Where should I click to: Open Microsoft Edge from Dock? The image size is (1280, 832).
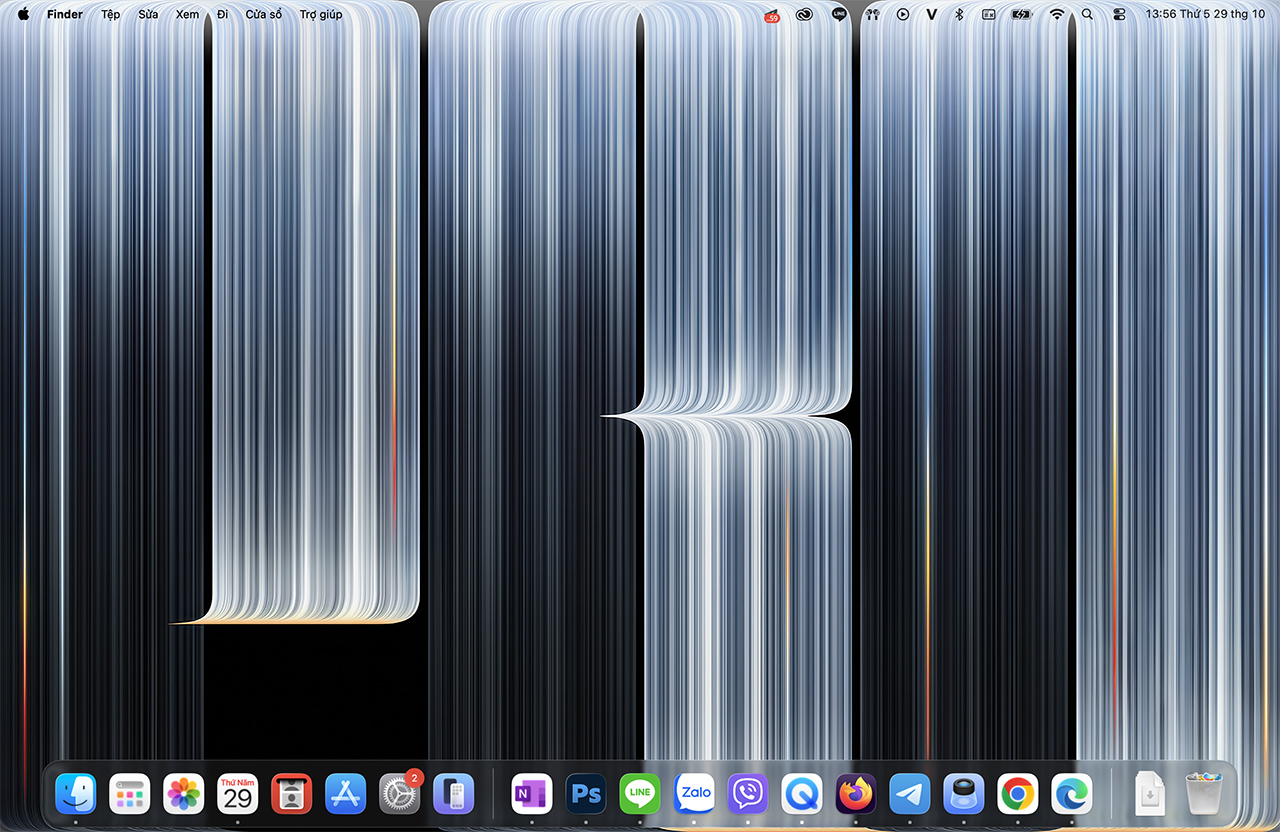pos(1072,794)
